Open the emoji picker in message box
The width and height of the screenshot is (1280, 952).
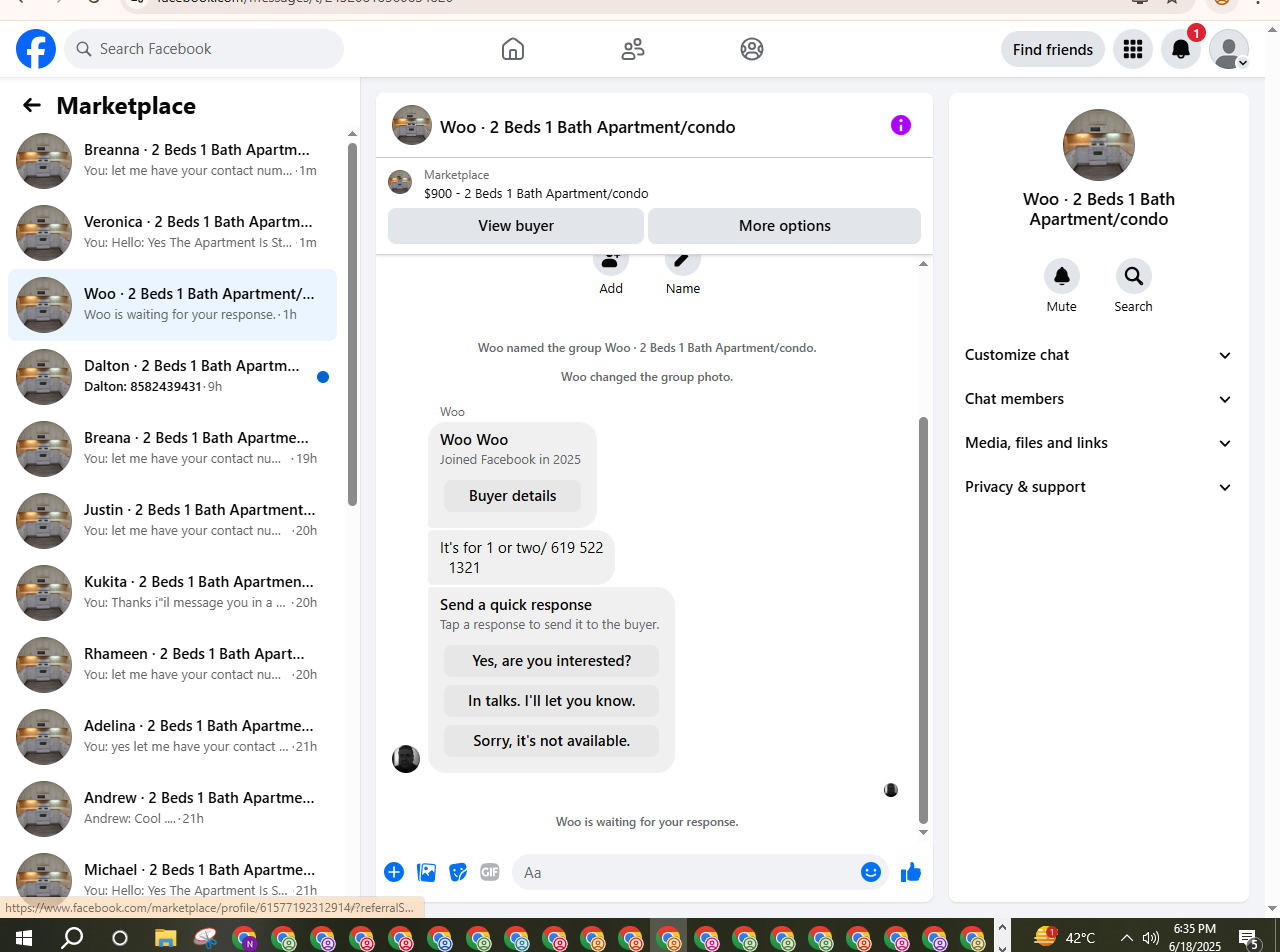(x=871, y=872)
